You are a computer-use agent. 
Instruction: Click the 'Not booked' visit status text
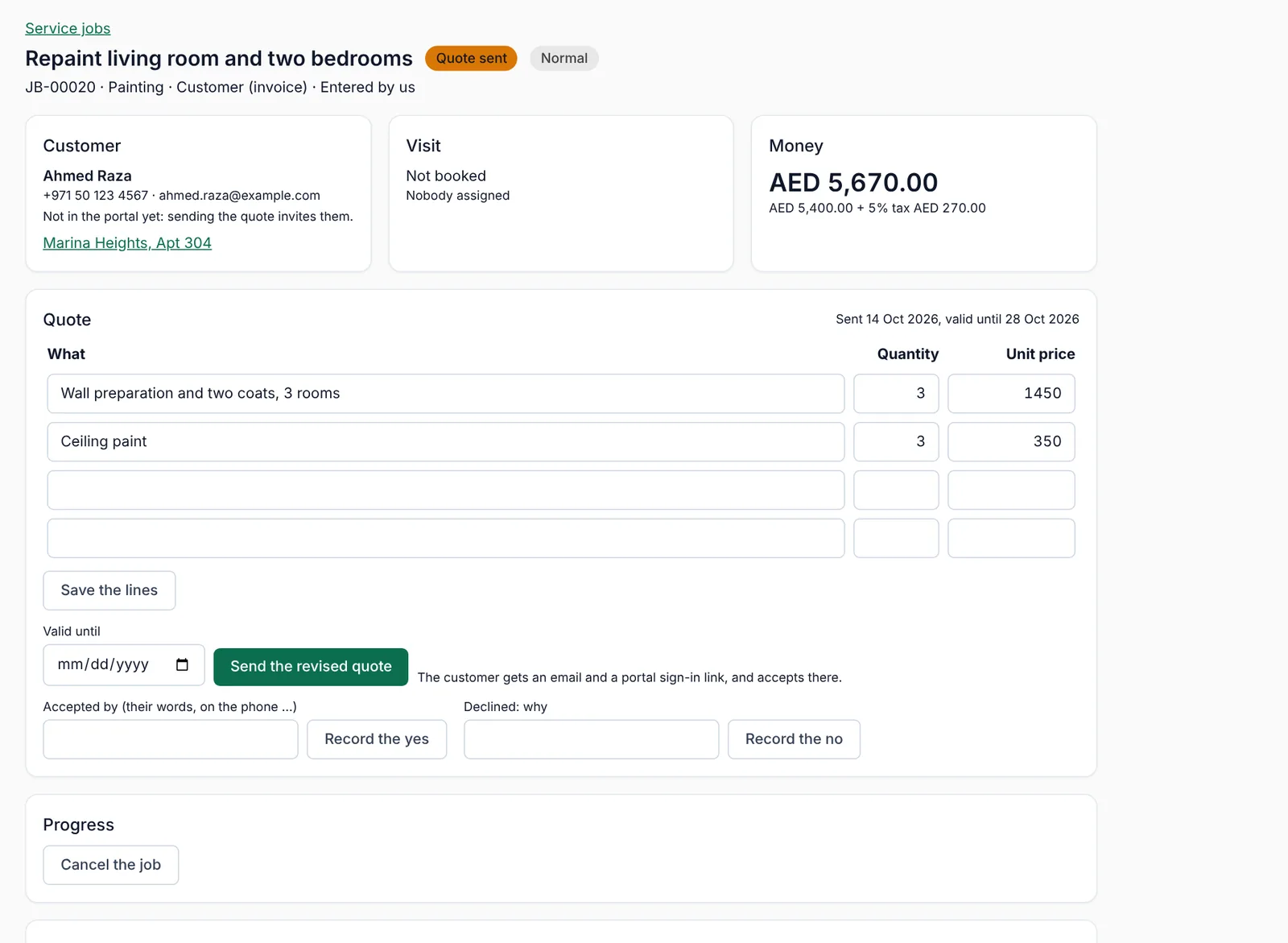pos(446,176)
